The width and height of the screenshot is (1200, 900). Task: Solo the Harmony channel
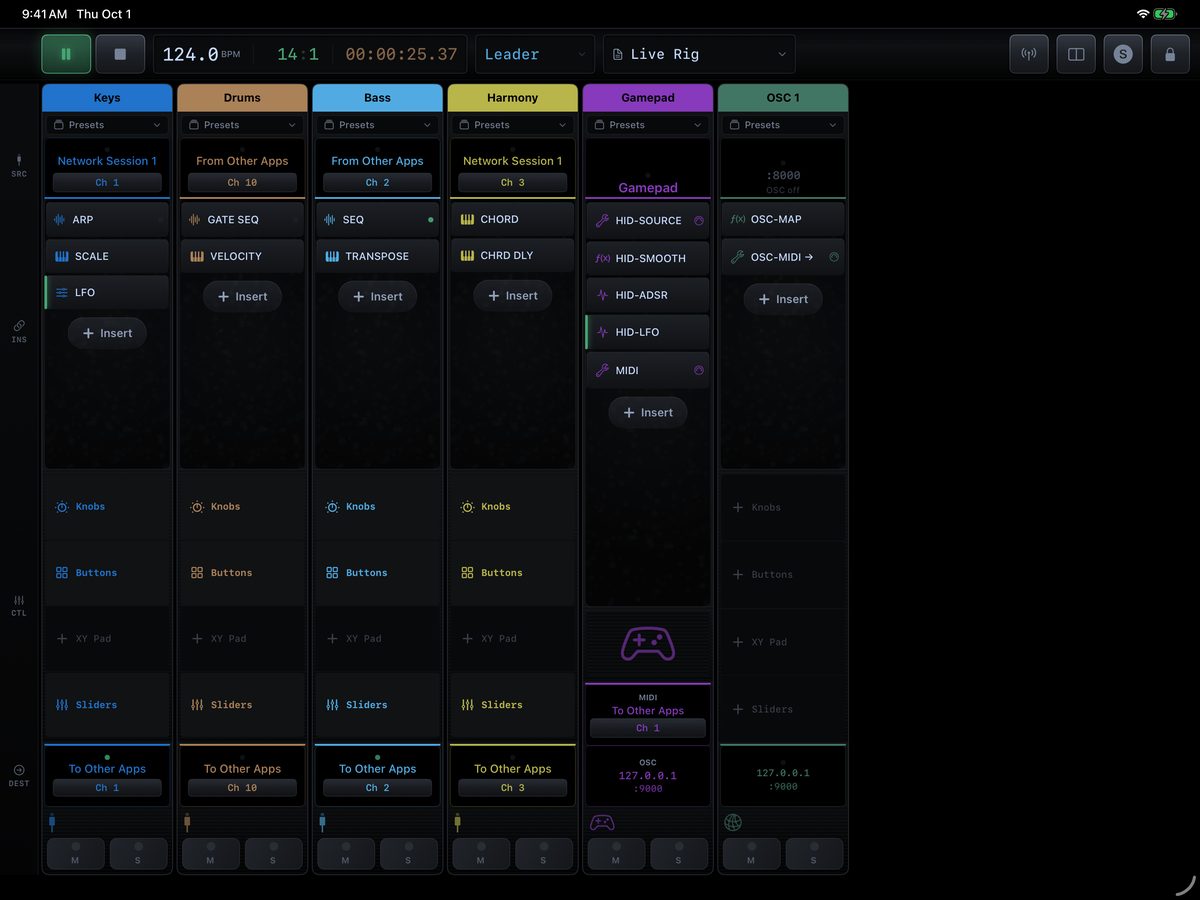click(x=543, y=854)
